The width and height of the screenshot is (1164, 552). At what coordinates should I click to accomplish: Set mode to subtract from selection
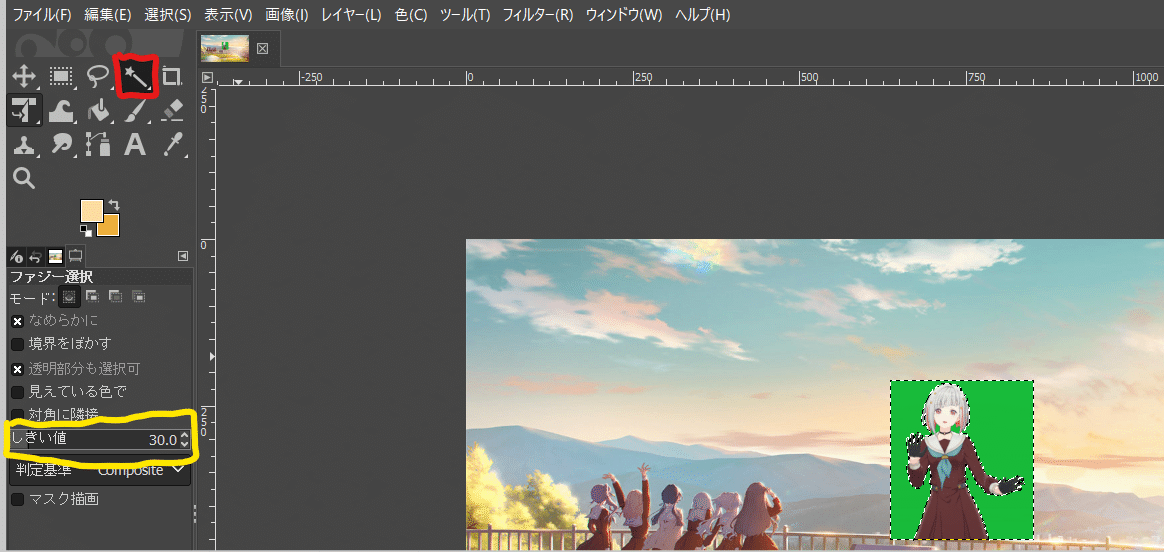click(115, 297)
